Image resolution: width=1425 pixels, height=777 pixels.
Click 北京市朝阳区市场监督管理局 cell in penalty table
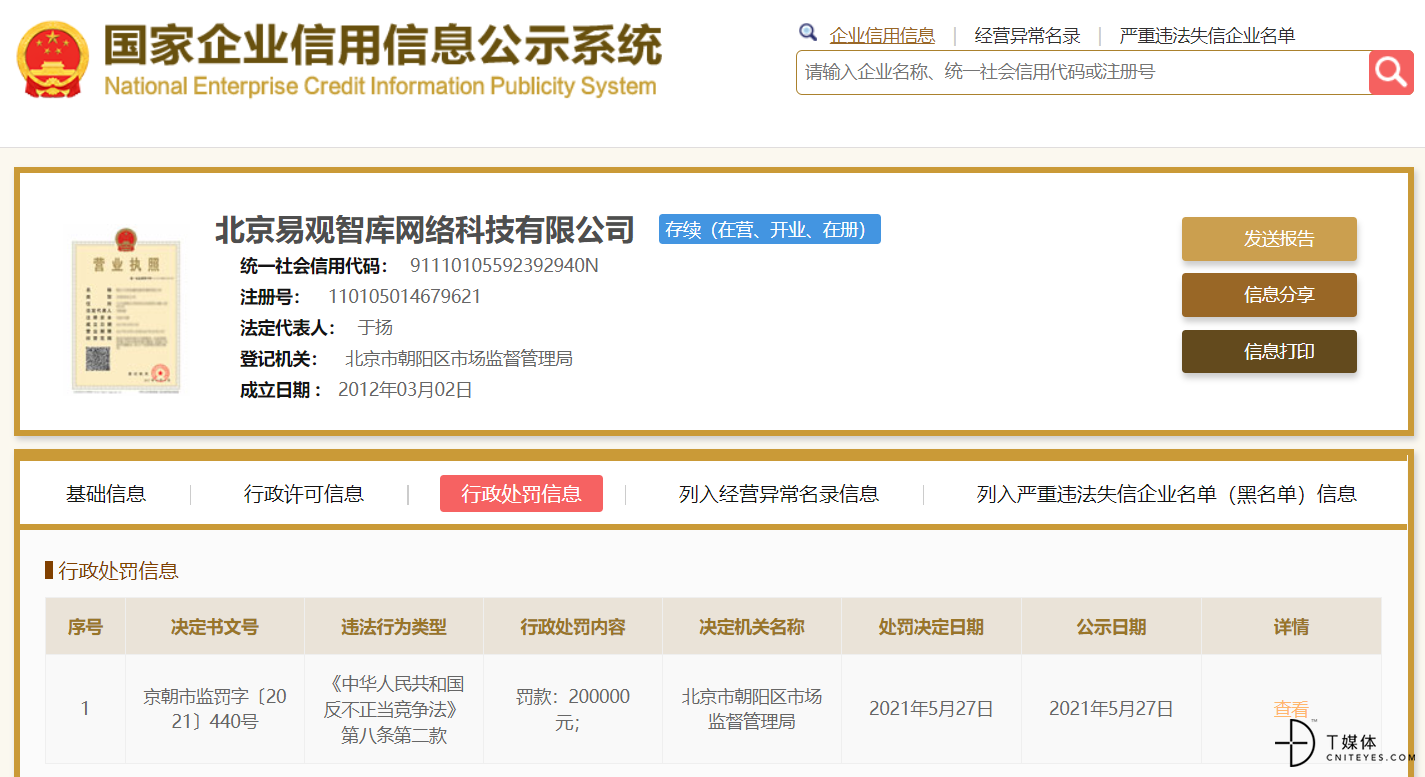(x=752, y=709)
